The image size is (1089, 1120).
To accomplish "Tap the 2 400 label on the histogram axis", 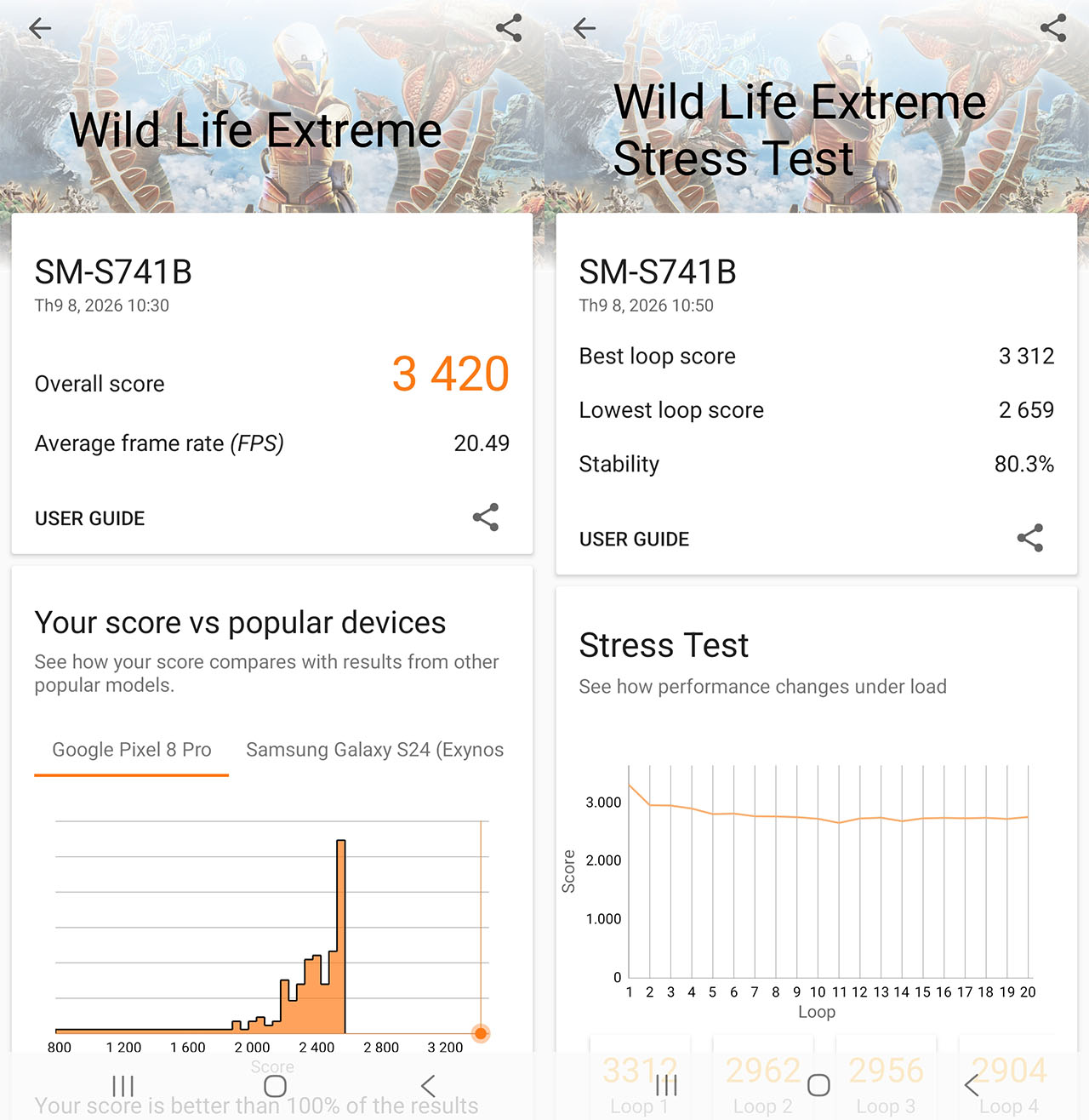I will [x=316, y=1048].
